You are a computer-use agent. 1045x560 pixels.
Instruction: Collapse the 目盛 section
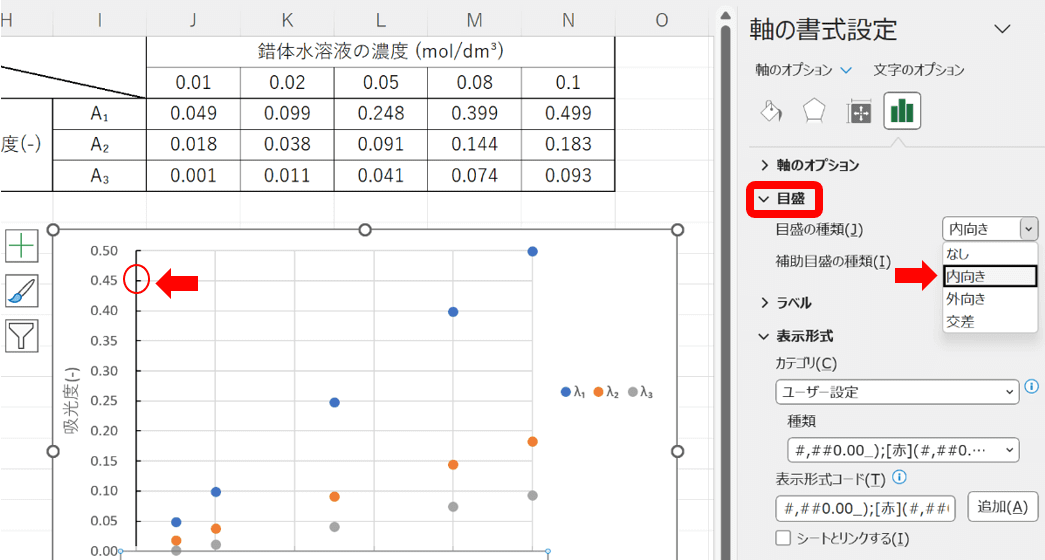[784, 199]
